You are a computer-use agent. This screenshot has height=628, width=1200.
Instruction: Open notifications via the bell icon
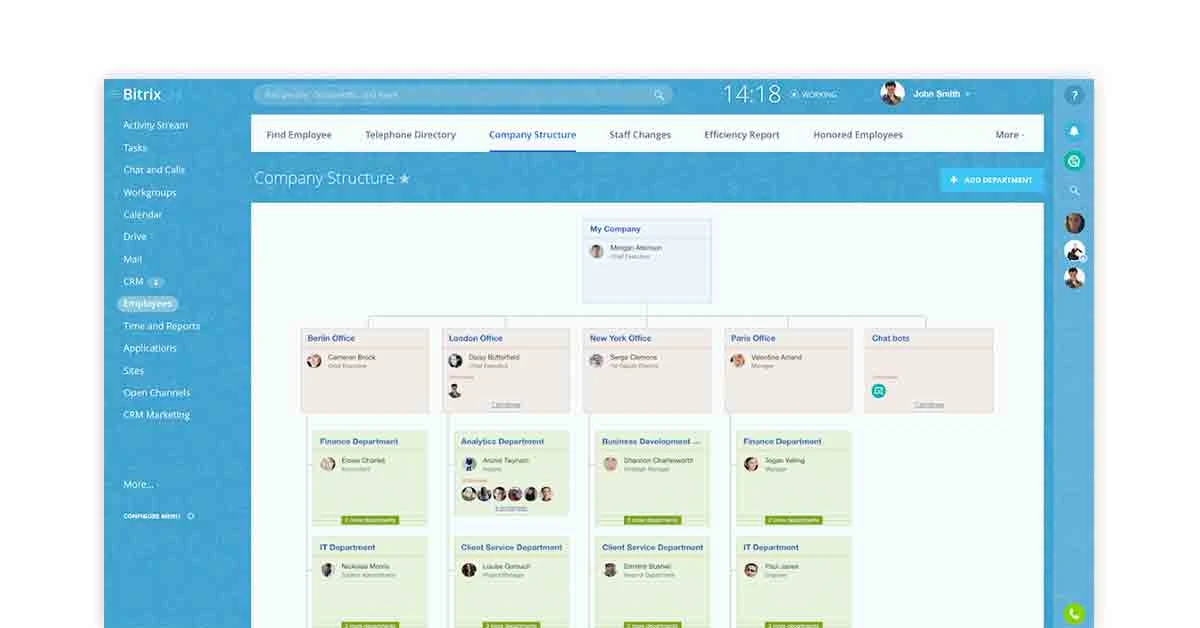[1074, 130]
